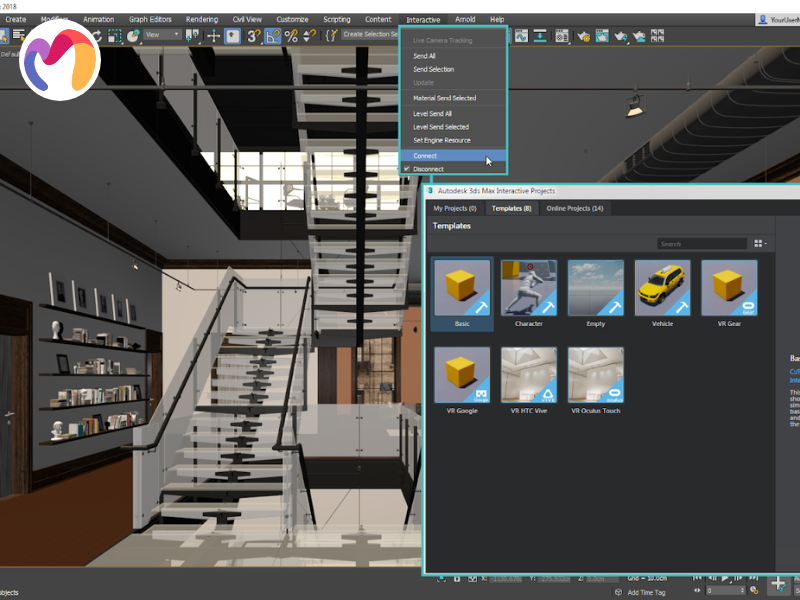Pick the VR Oculus Touch template
This screenshot has width=800, height=600.
[x=595, y=375]
